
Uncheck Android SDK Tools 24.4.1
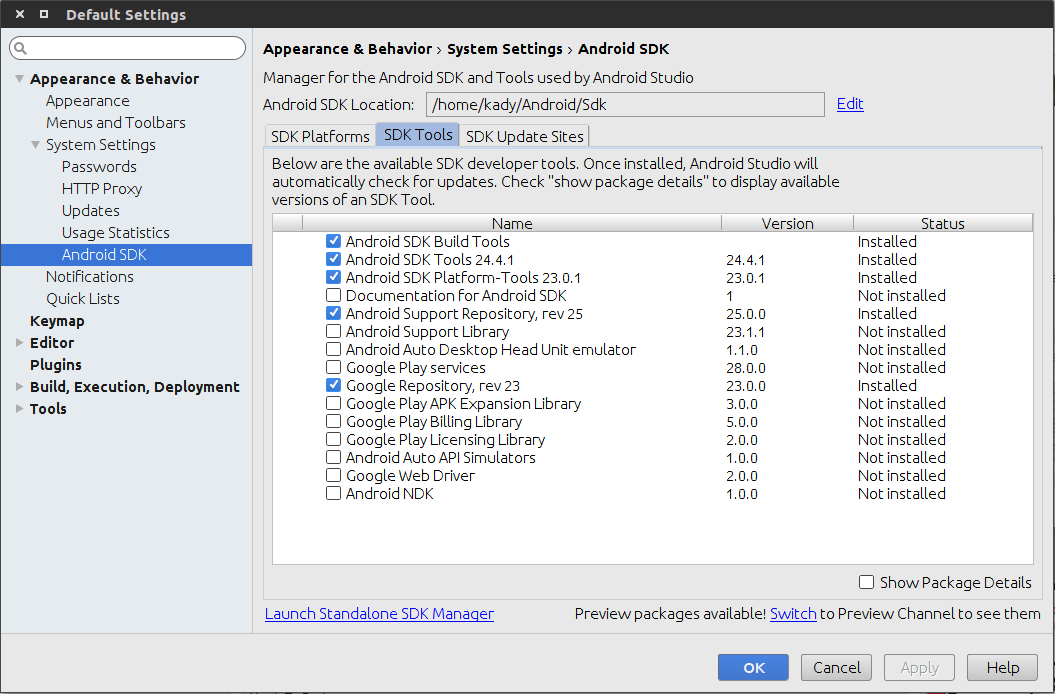333,259
